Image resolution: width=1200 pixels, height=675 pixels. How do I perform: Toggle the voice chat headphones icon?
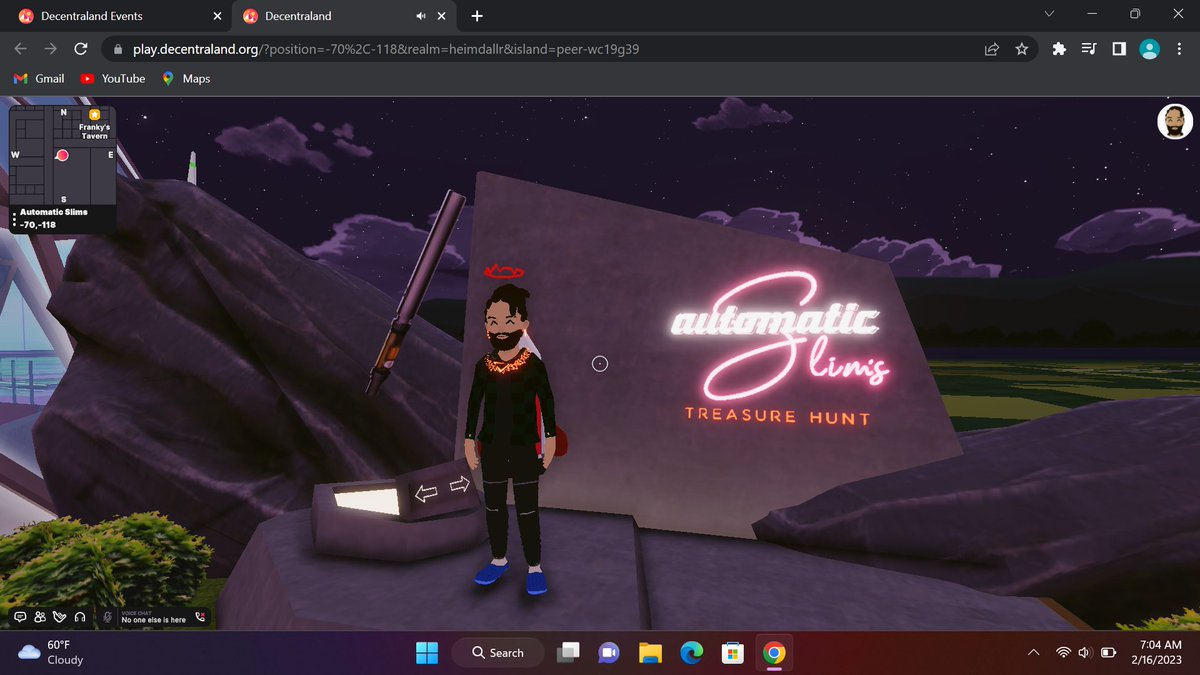tap(79, 617)
